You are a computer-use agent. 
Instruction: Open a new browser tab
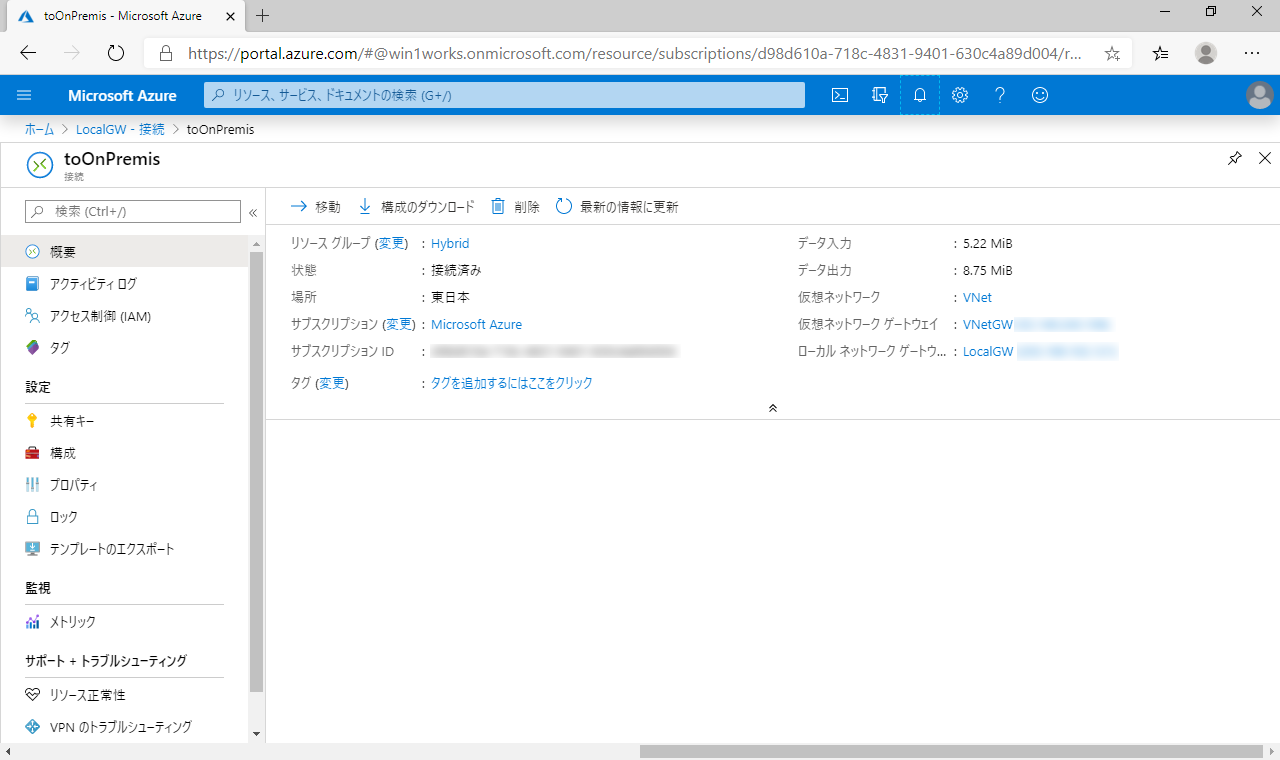[x=263, y=15]
